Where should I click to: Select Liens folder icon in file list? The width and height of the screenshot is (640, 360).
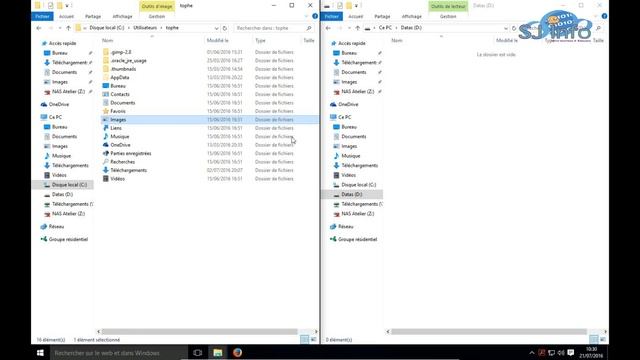point(106,128)
